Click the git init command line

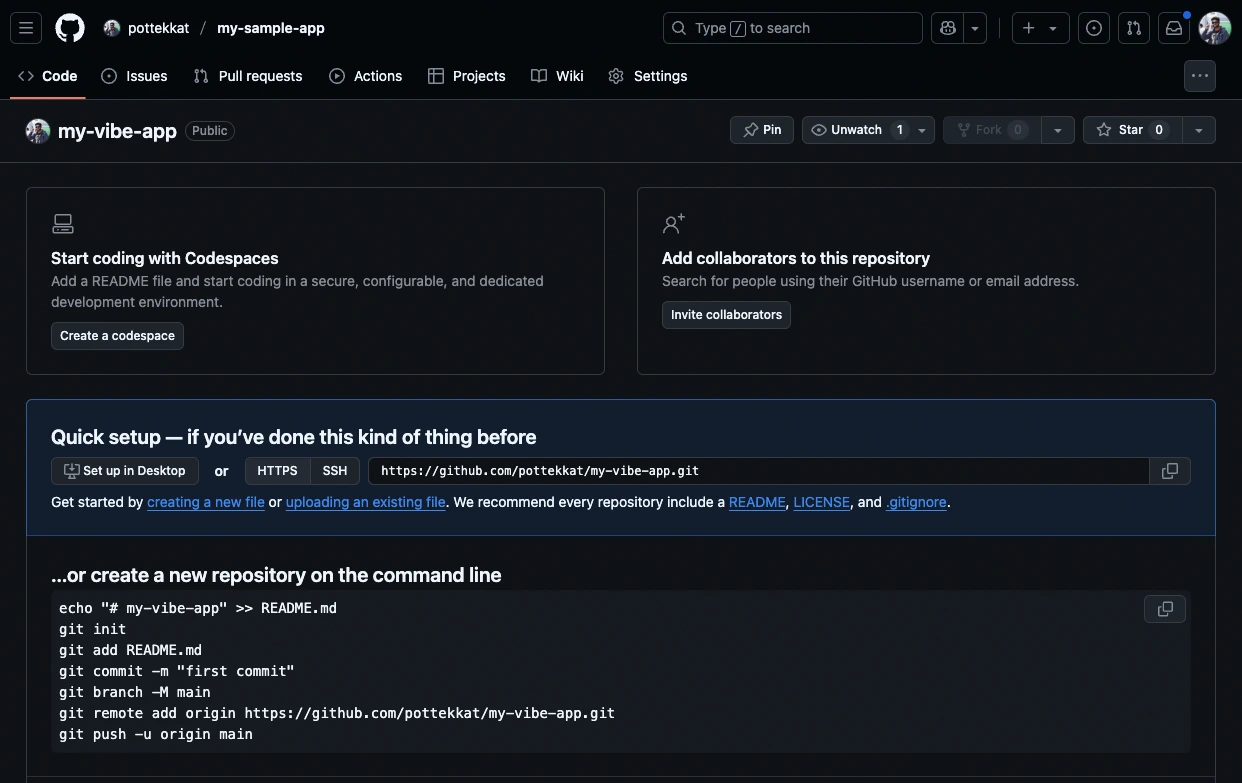tap(93, 629)
